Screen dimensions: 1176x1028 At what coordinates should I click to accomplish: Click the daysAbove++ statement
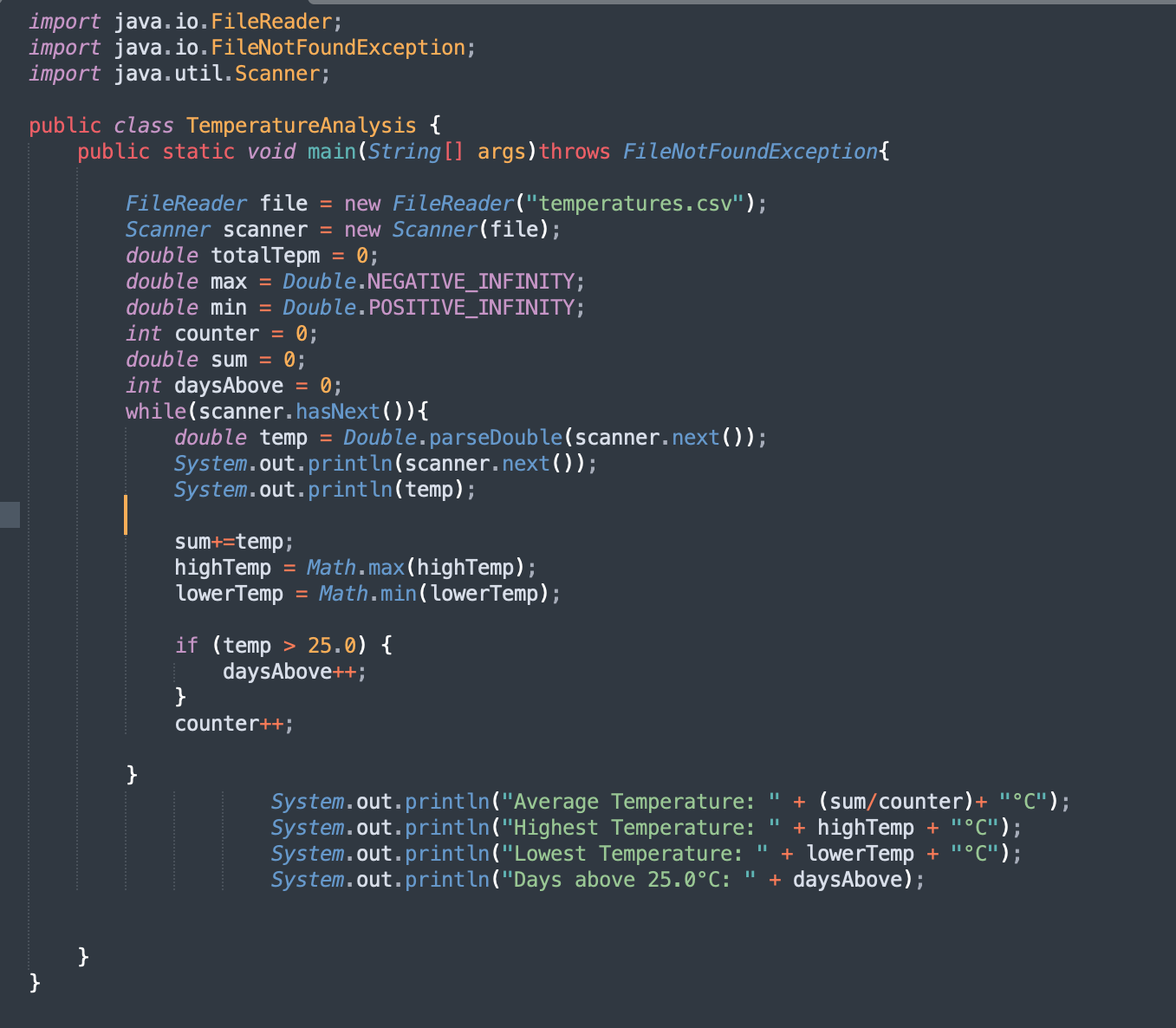pos(295,672)
